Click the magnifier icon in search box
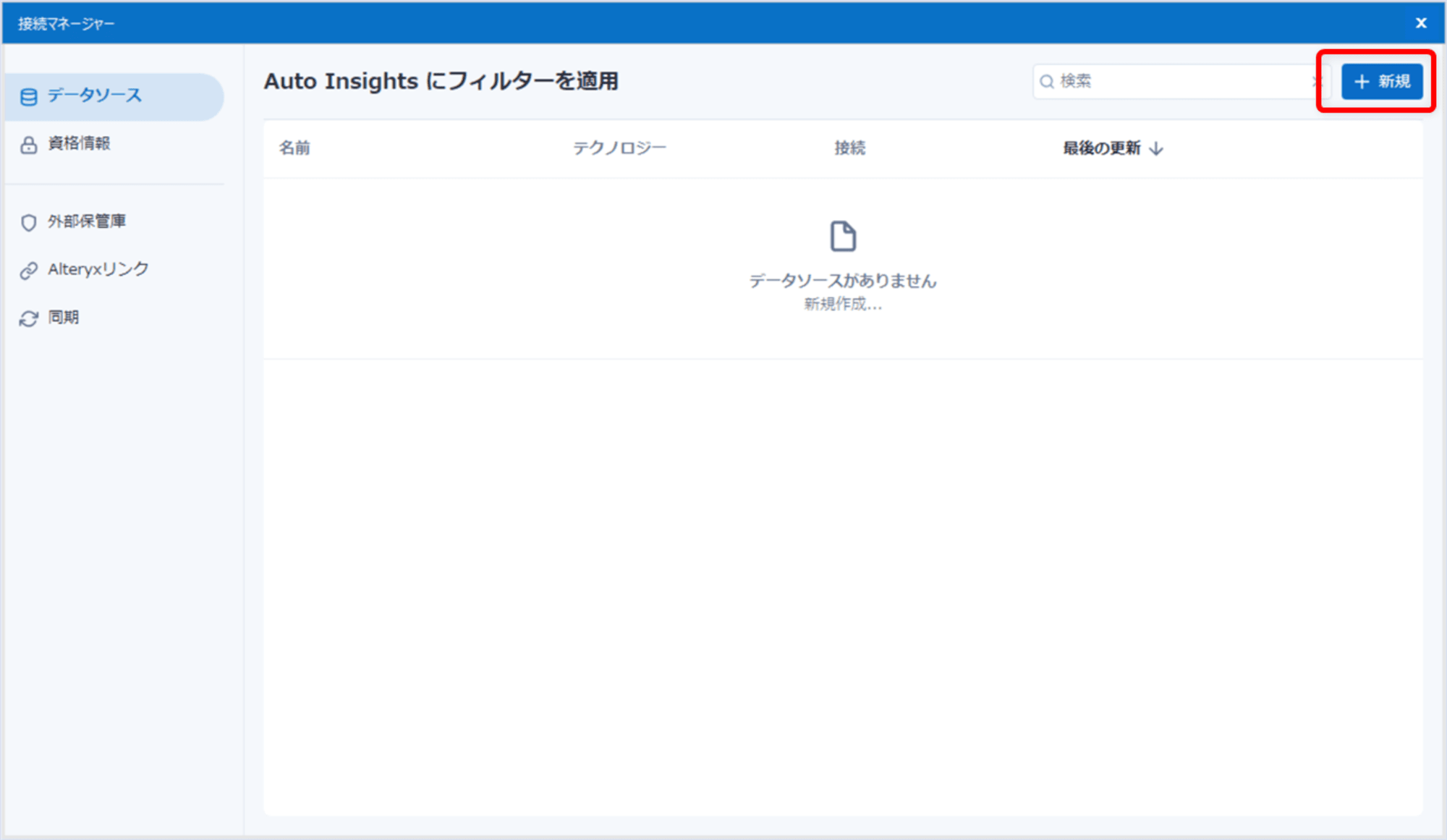1447x840 pixels. point(1046,82)
